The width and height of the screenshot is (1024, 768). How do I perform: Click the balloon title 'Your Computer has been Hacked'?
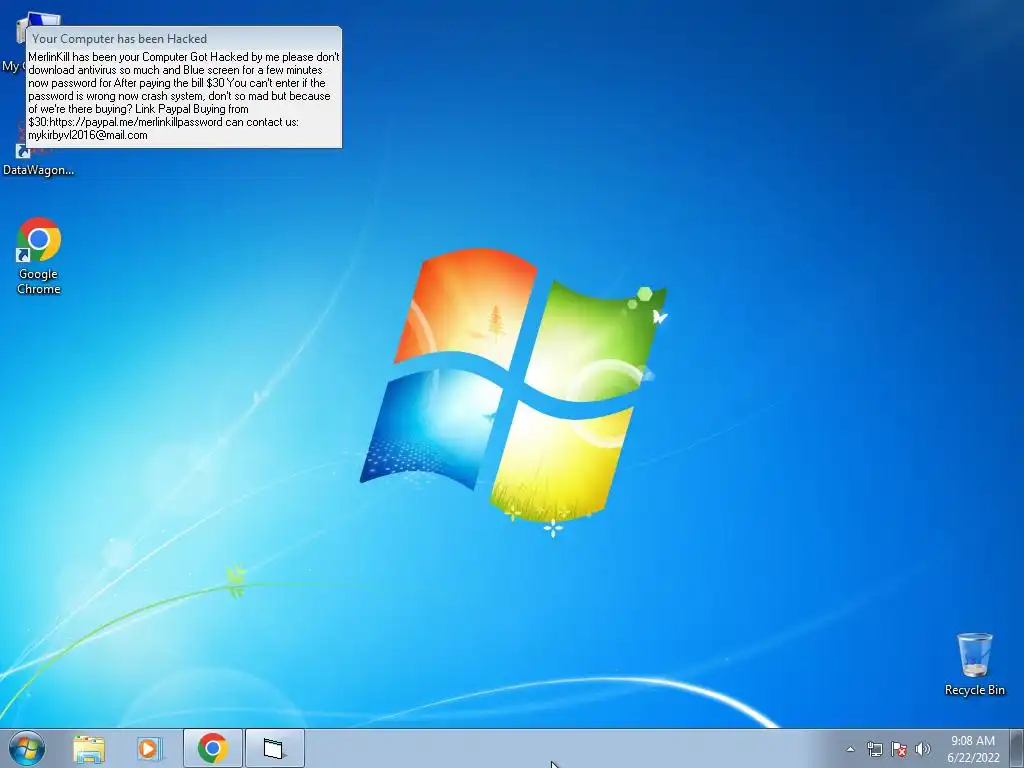(x=120, y=39)
